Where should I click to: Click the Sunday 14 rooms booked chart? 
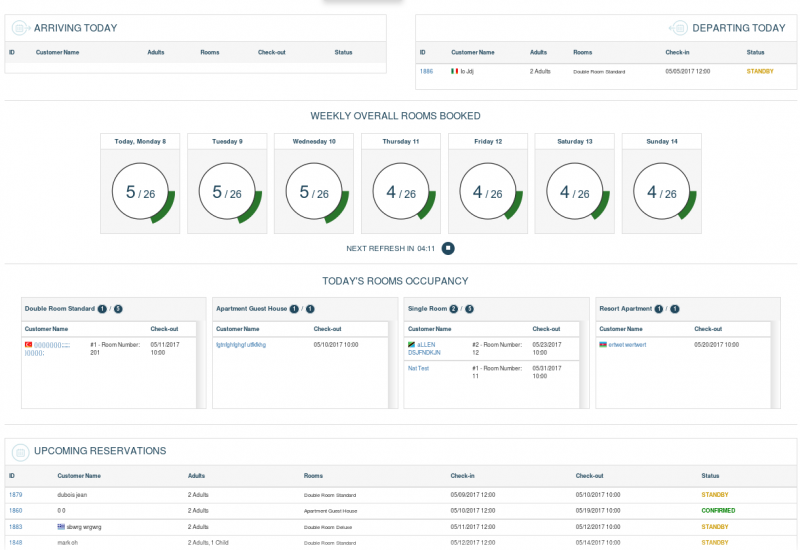(662, 192)
